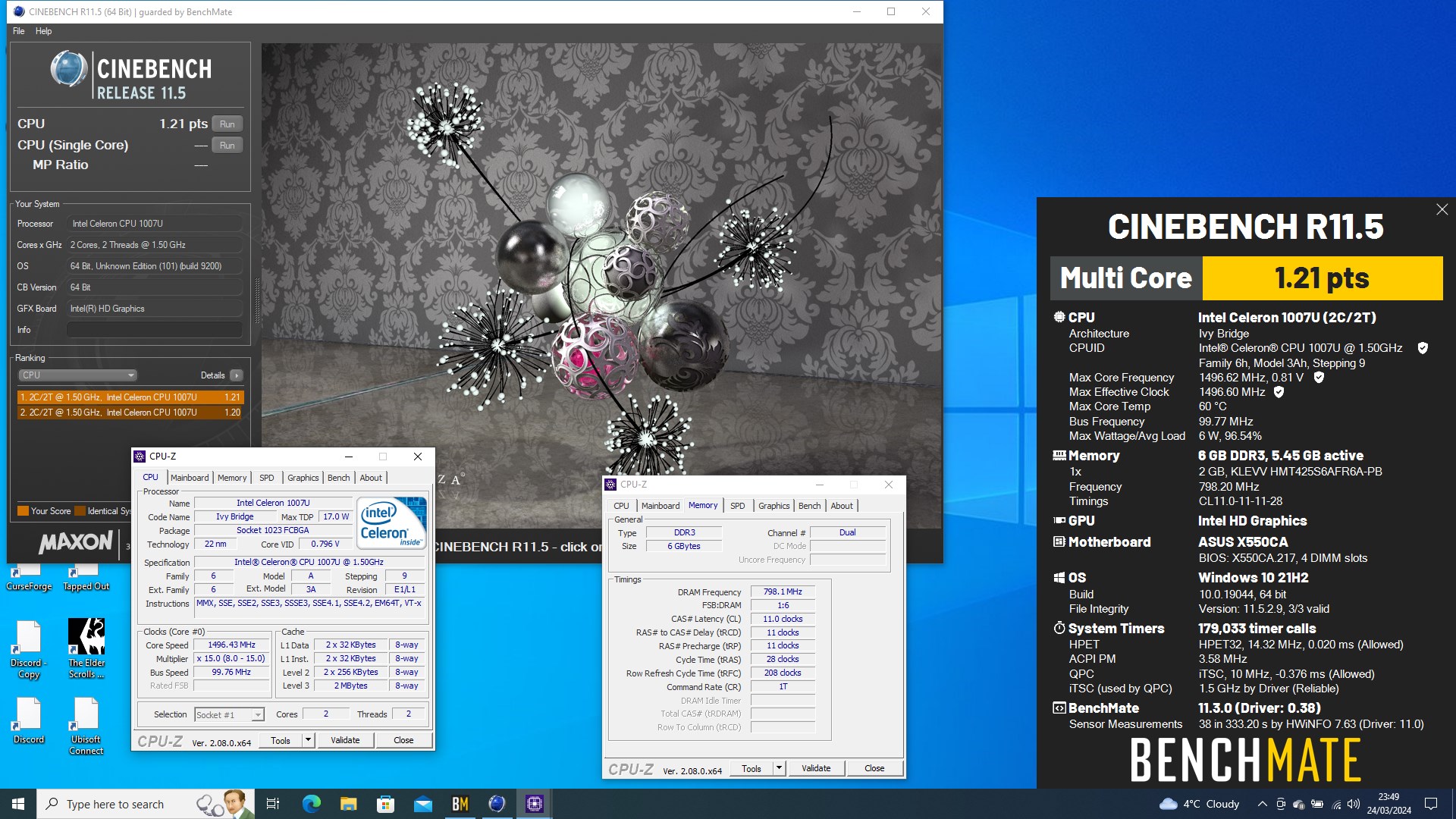Open SPD tab in CPU-Z Memory window
Viewport: 1456px width, 819px height.
[738, 506]
